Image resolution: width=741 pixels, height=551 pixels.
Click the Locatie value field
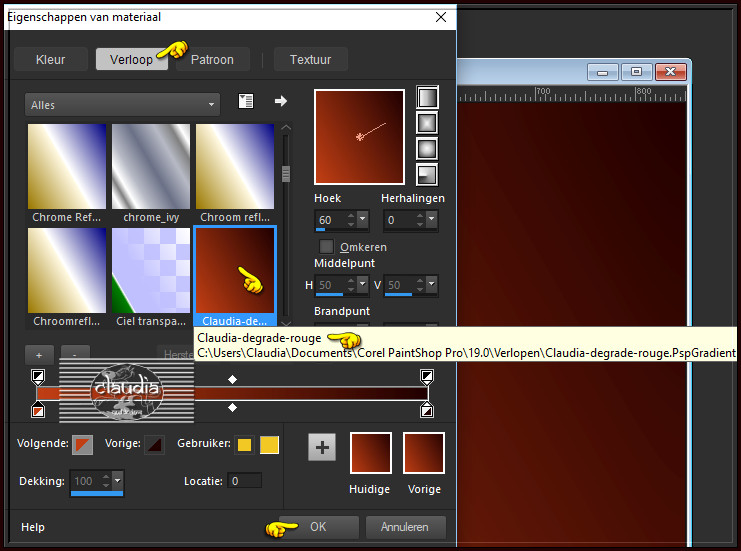[244, 481]
